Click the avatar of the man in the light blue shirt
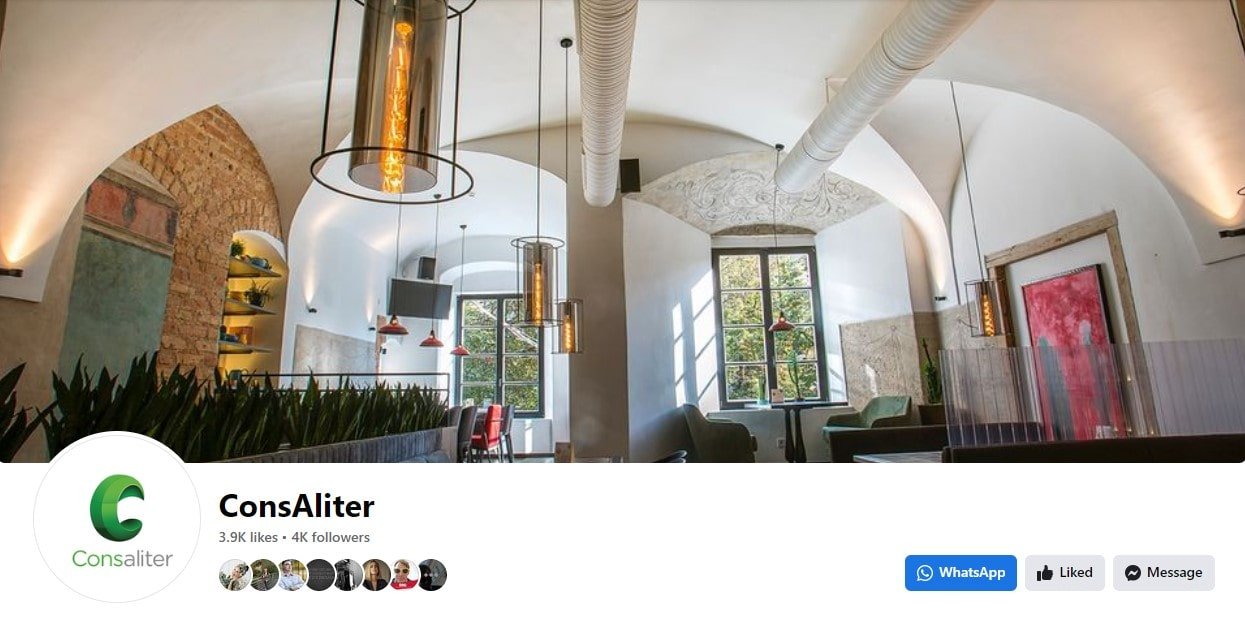The image size is (1245, 621). [291, 575]
